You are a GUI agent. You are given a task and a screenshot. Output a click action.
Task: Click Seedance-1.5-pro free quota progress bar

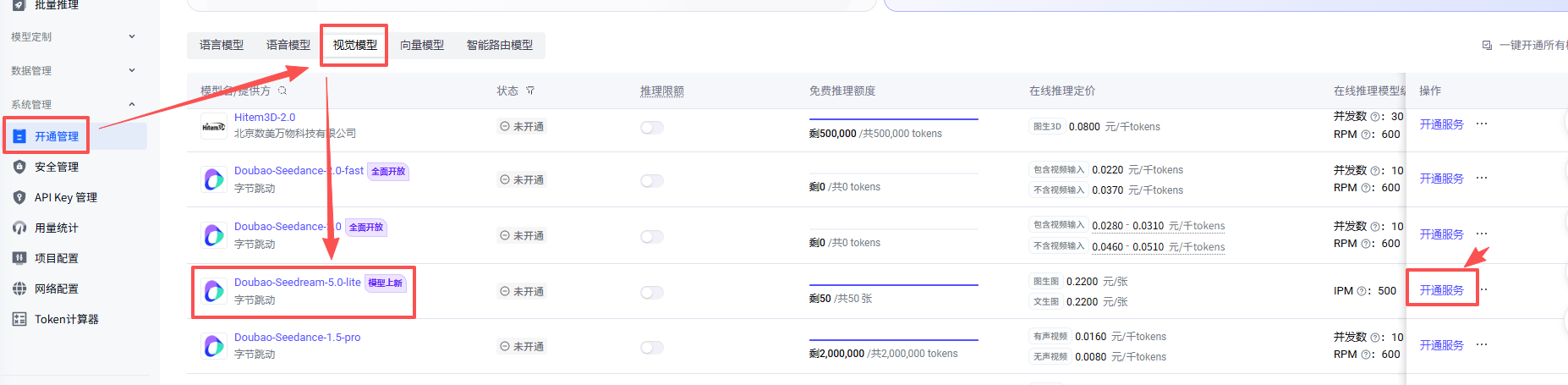click(893, 340)
